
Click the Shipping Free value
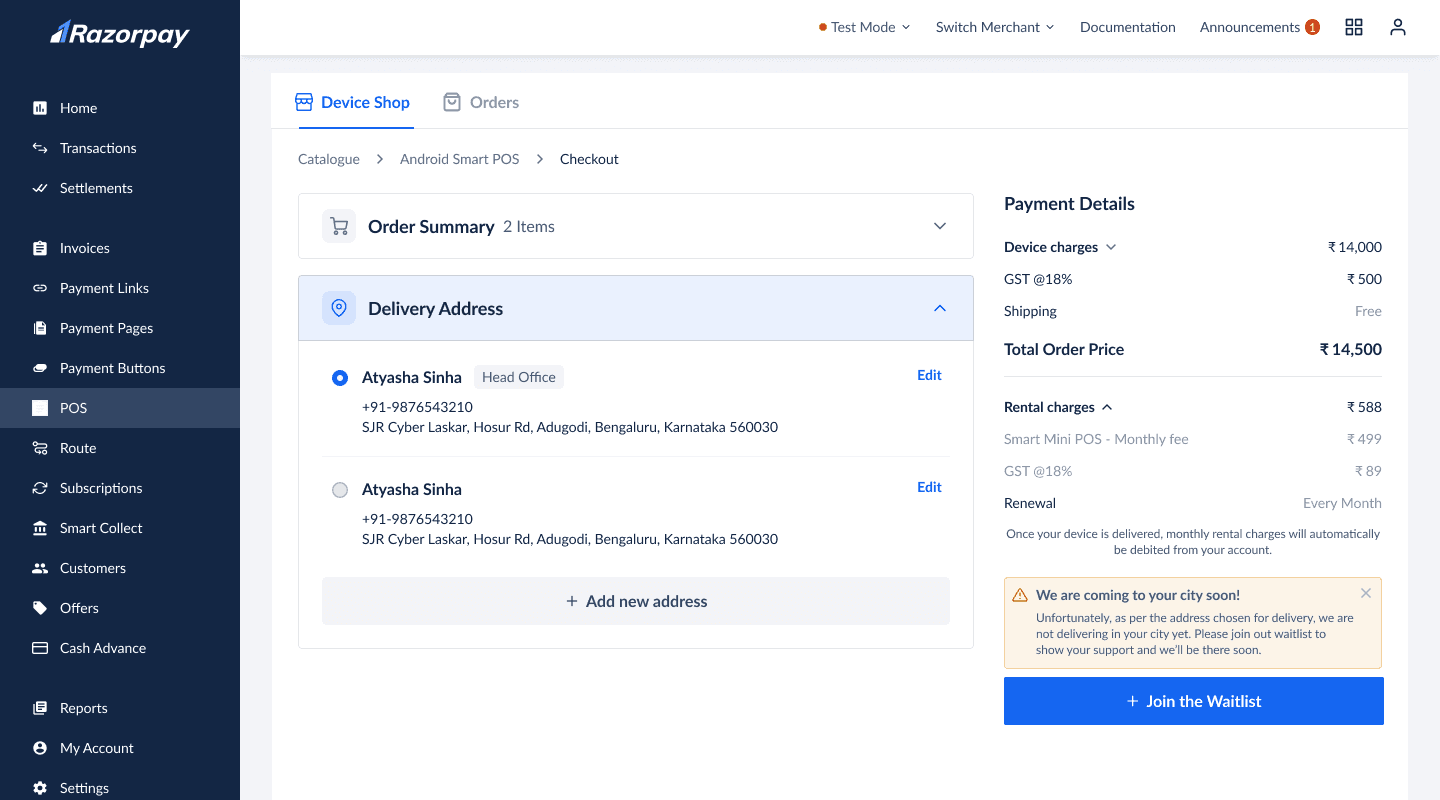(1368, 311)
